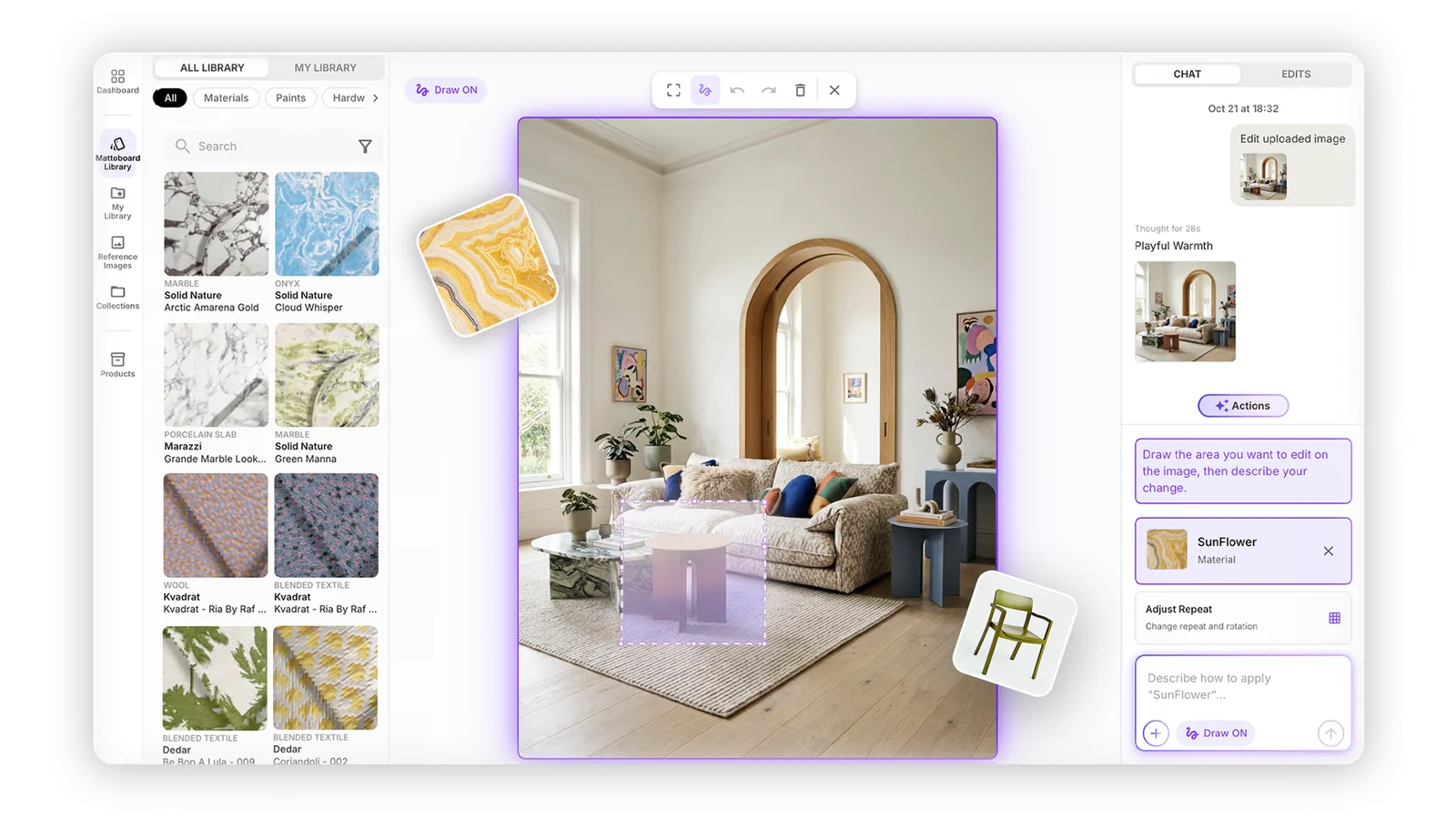Image resolution: width=1456 pixels, height=819 pixels.
Task: Open the Dashboard from the sidebar
Action: 117,81
